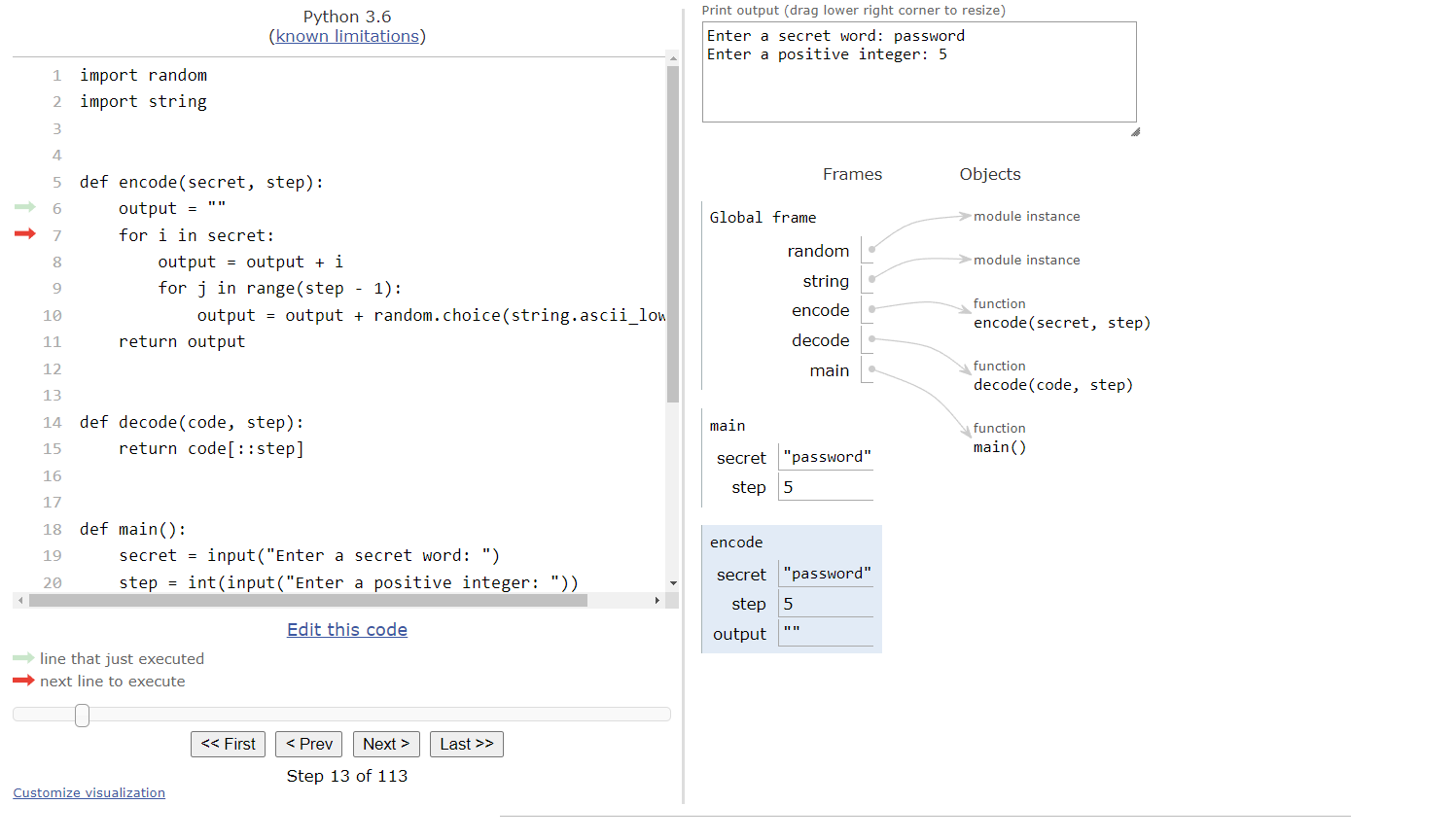
Task: Click the Objects column header
Action: coord(989,174)
